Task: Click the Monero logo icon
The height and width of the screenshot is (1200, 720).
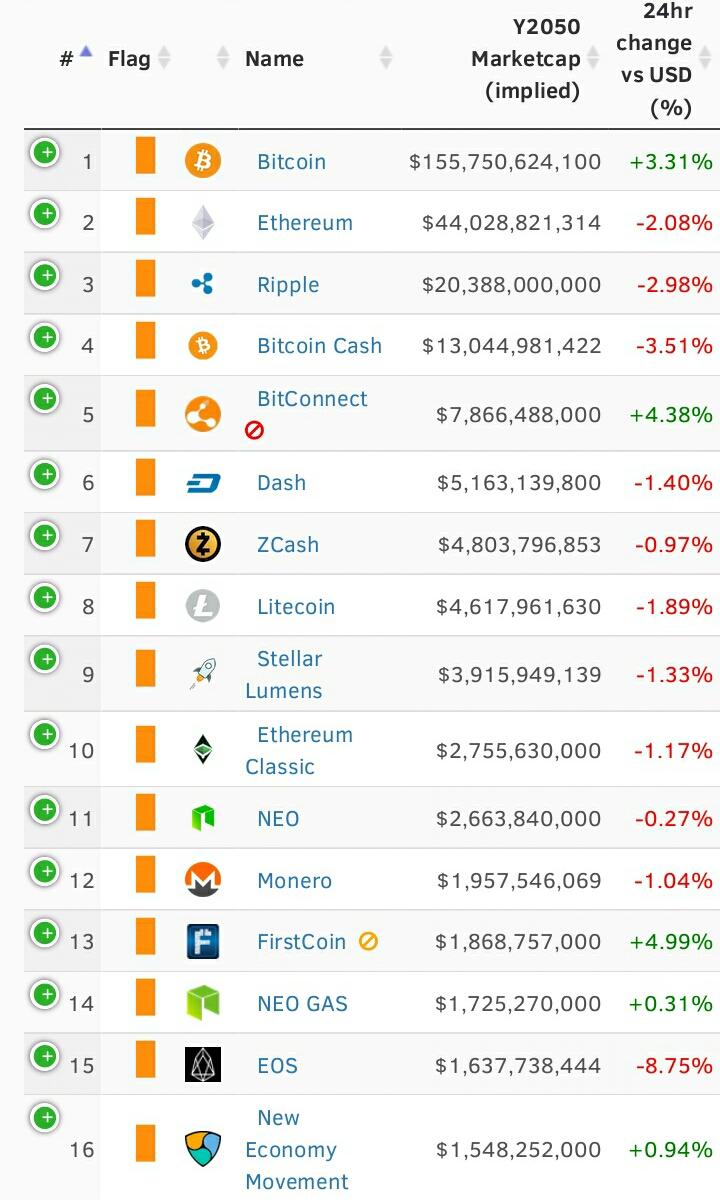Action: (203, 880)
